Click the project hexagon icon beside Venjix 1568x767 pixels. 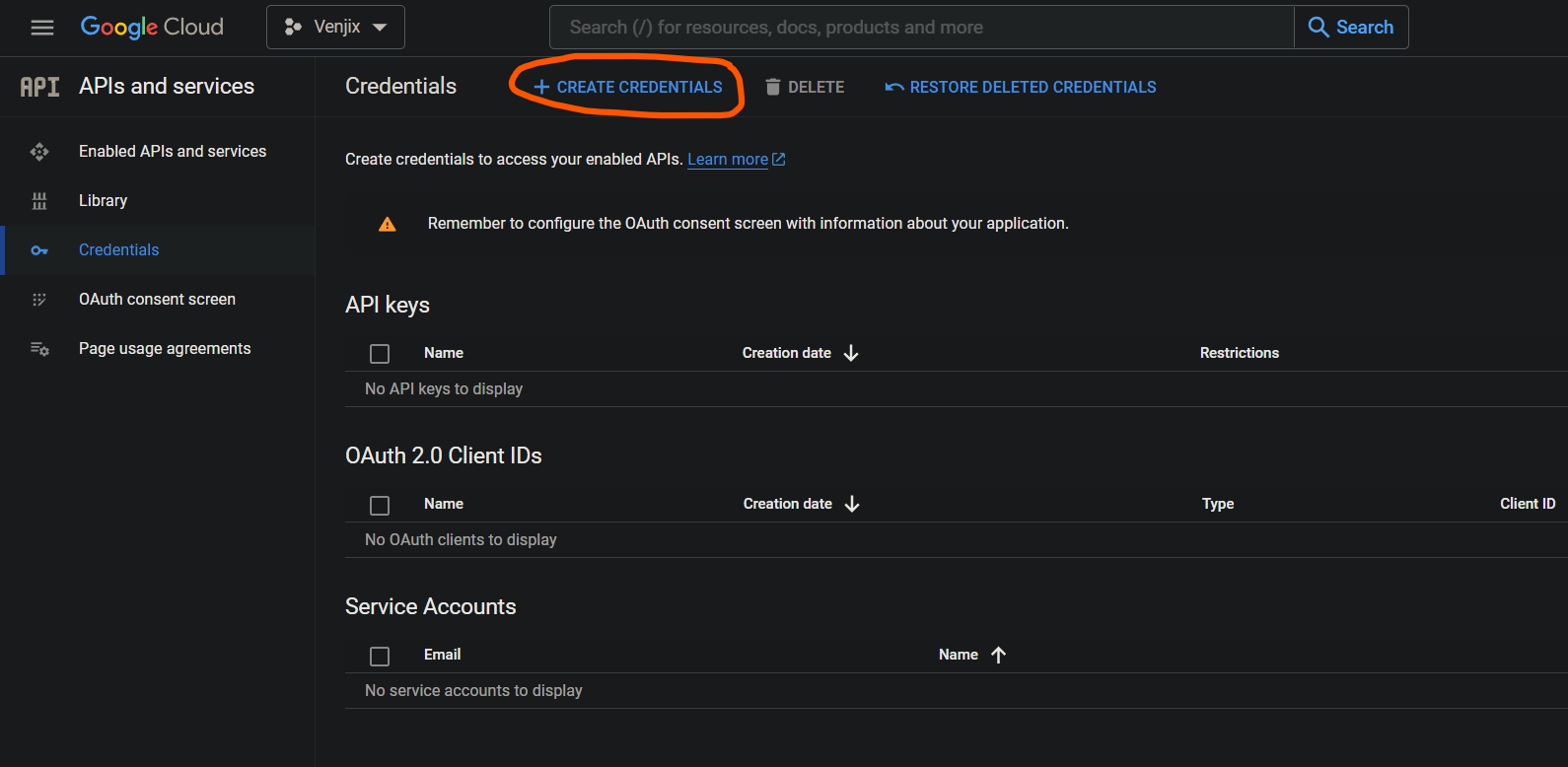(293, 27)
